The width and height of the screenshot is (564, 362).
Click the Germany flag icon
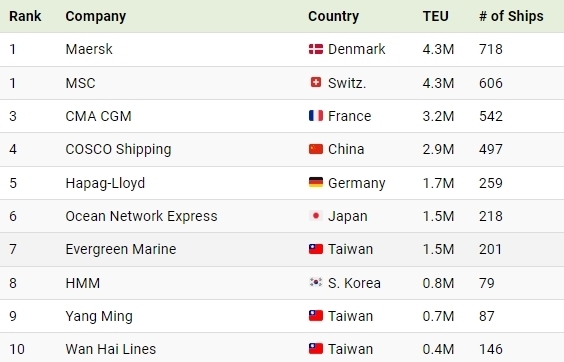[x=316, y=182]
